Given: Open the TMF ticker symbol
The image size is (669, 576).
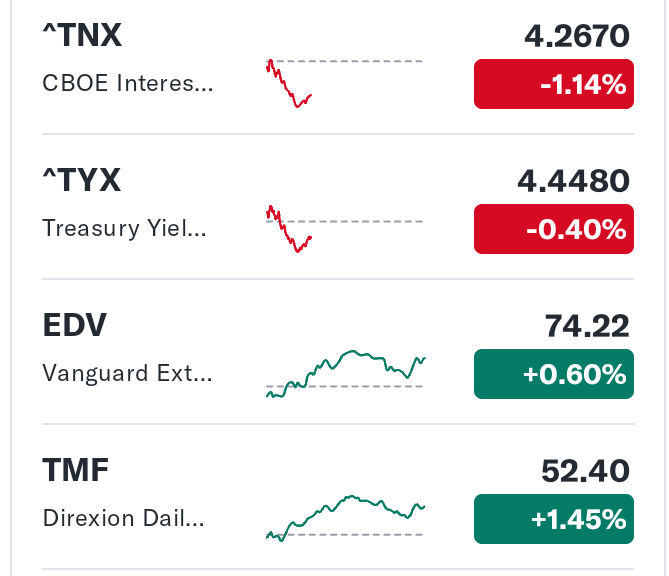Looking at the screenshot, I should [76, 471].
